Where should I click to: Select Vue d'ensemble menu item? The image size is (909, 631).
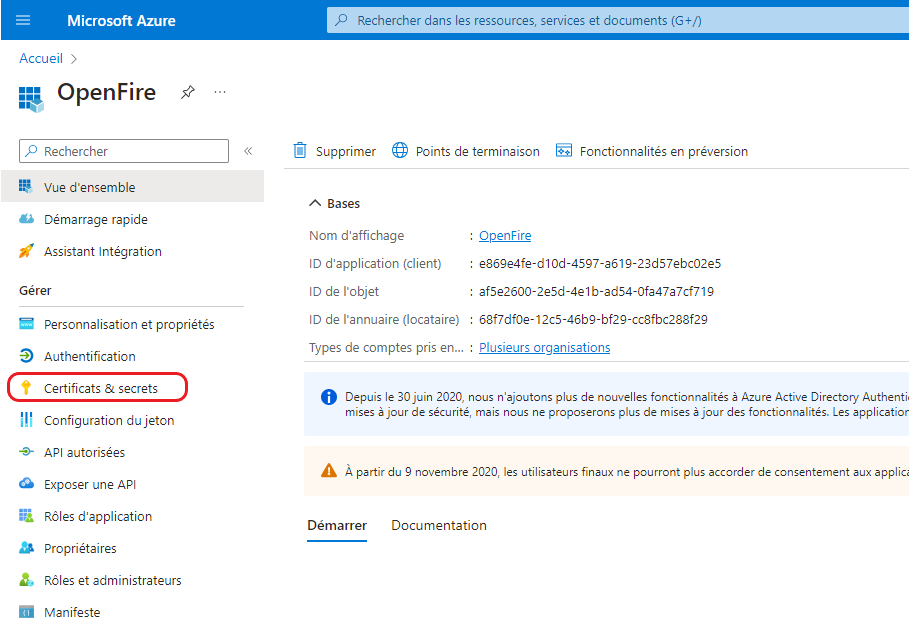click(133, 186)
